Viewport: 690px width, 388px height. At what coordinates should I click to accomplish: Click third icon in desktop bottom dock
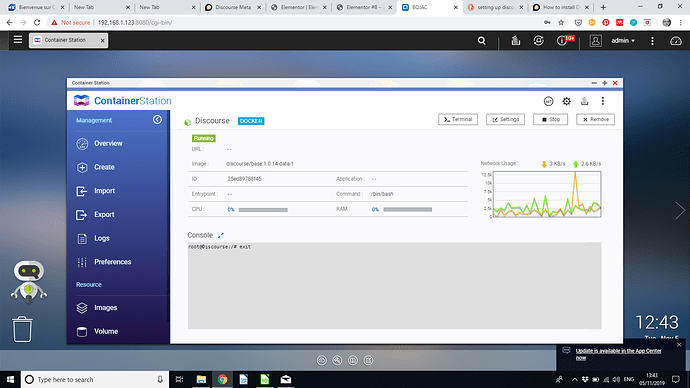click(352, 360)
